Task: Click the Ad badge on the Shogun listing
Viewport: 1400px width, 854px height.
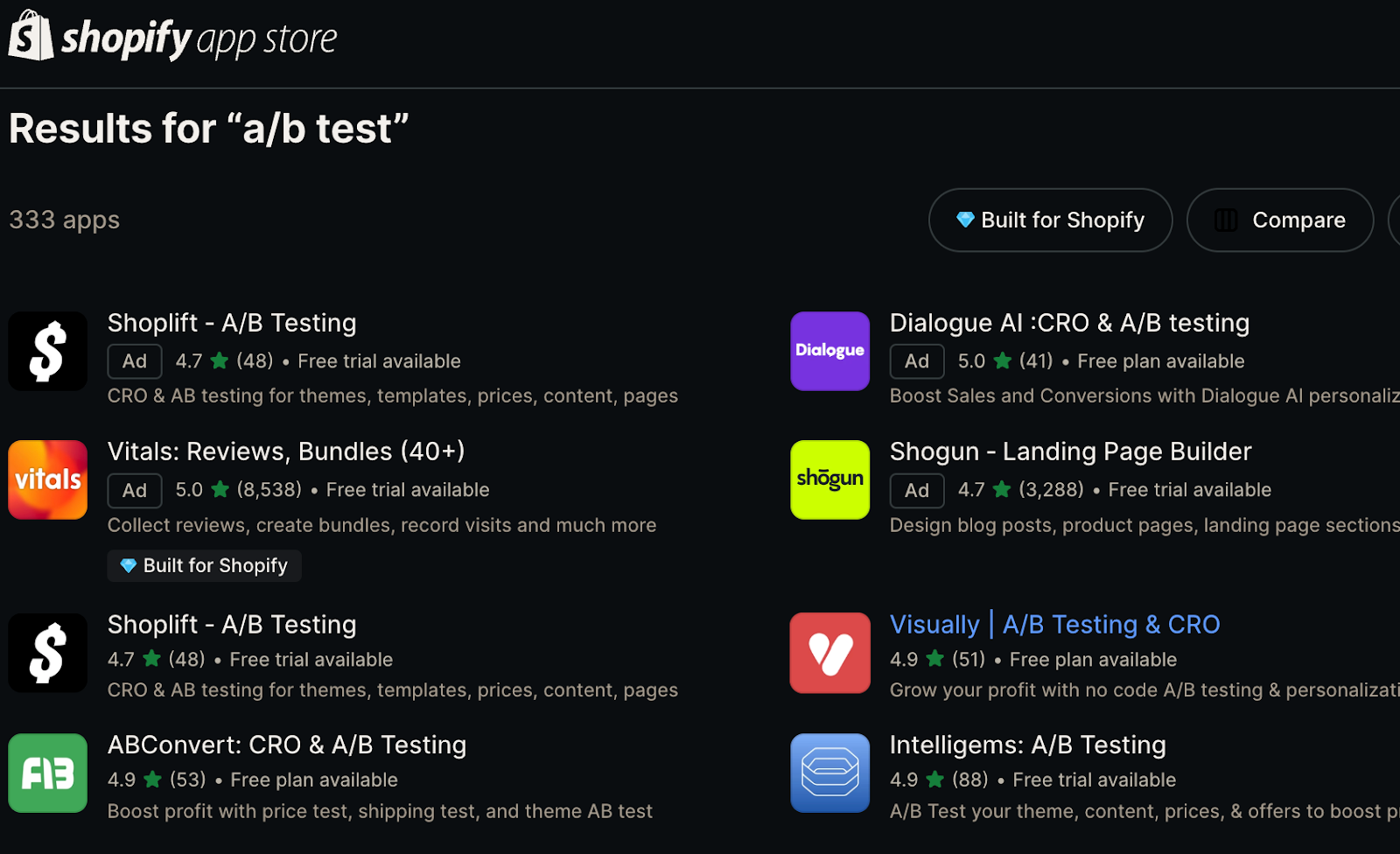Action: 916,490
